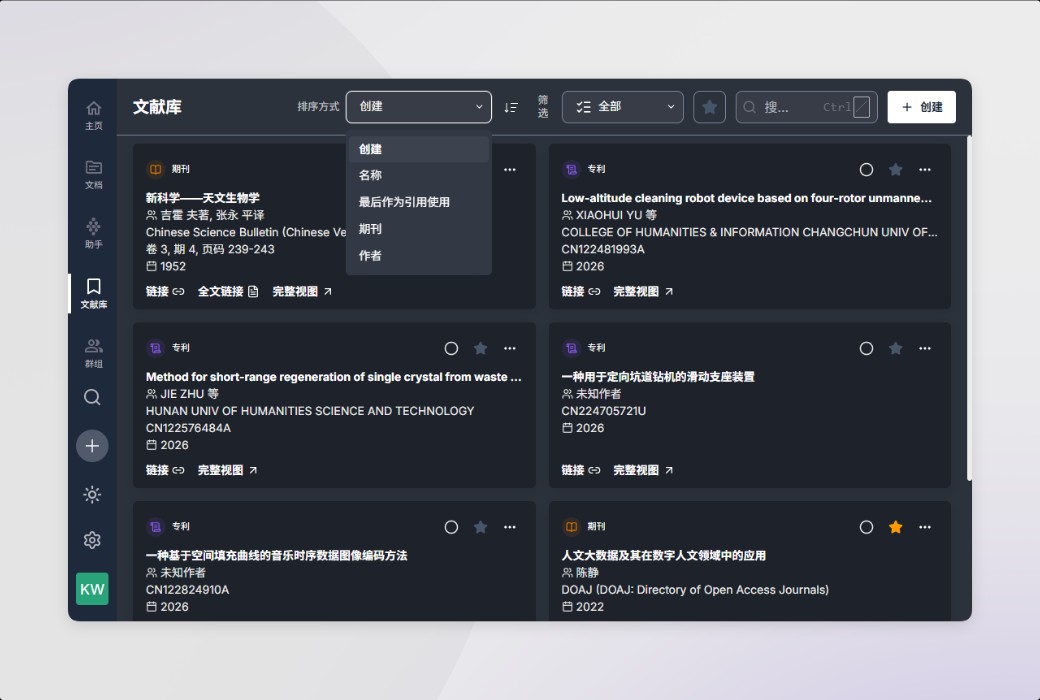Click the 专利 type icon on 一种基于空间填充曲线 card

click(155, 527)
